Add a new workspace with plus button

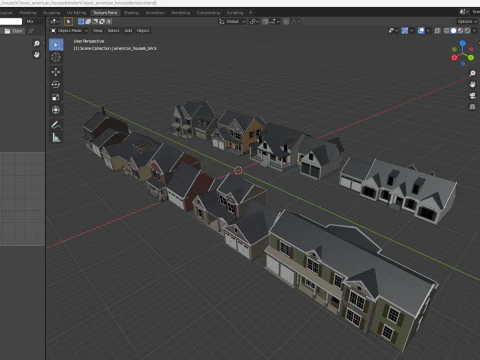pyautogui.click(x=251, y=13)
